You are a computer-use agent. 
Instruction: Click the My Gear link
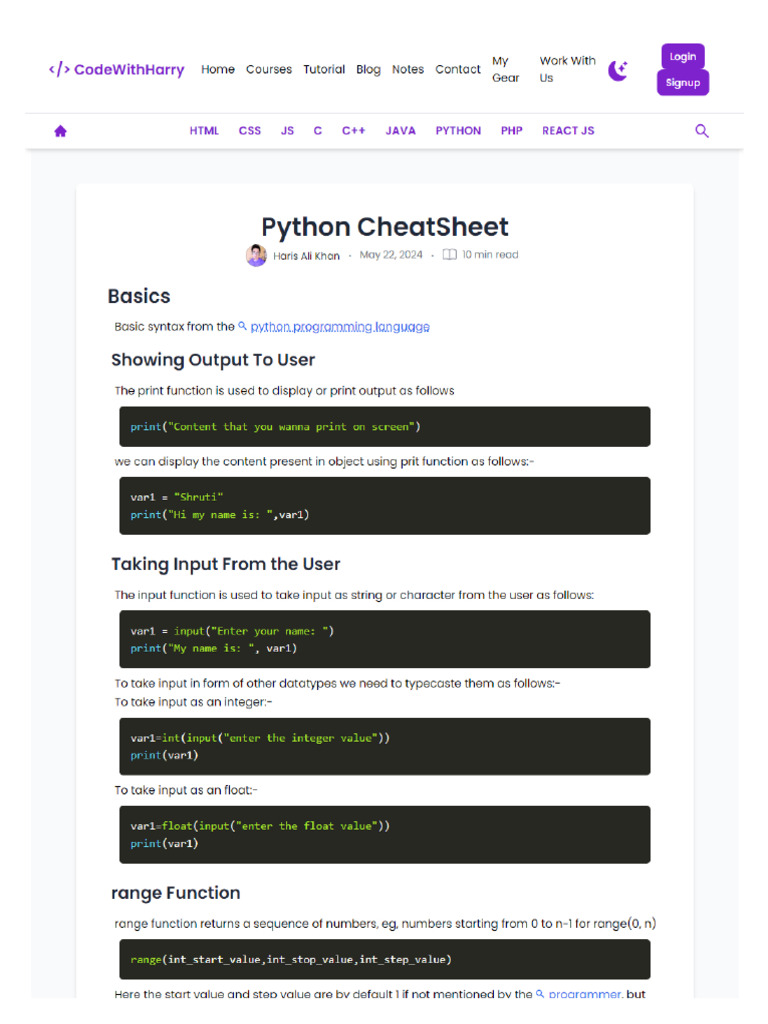click(505, 69)
